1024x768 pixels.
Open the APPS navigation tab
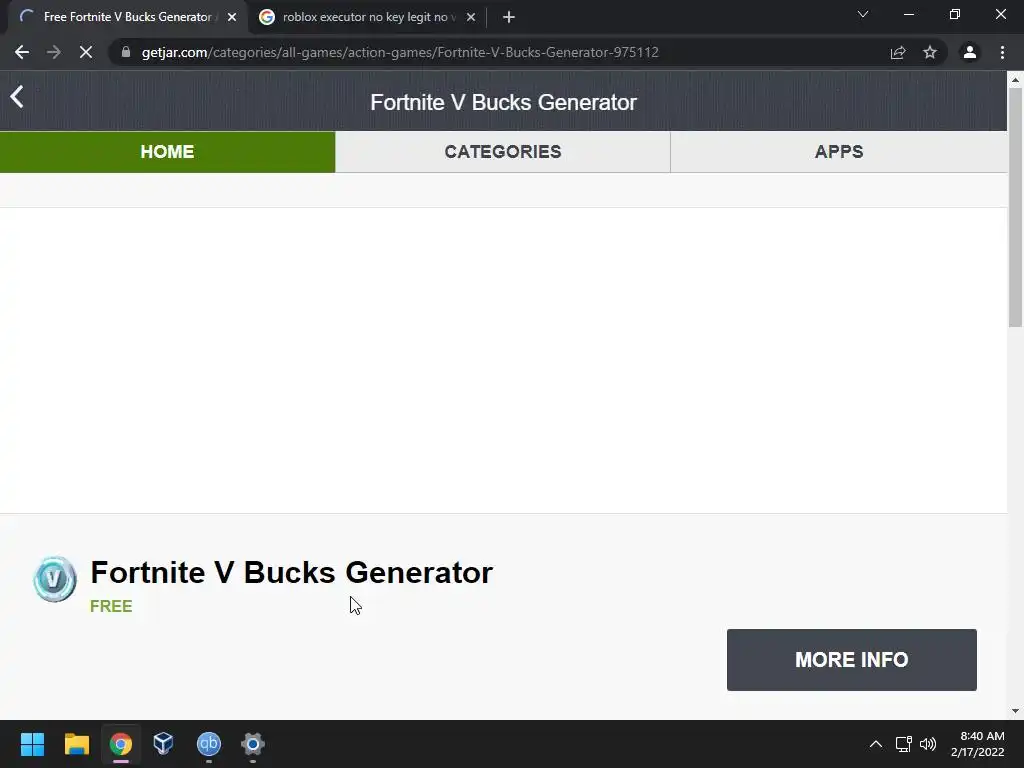pyautogui.click(x=839, y=152)
